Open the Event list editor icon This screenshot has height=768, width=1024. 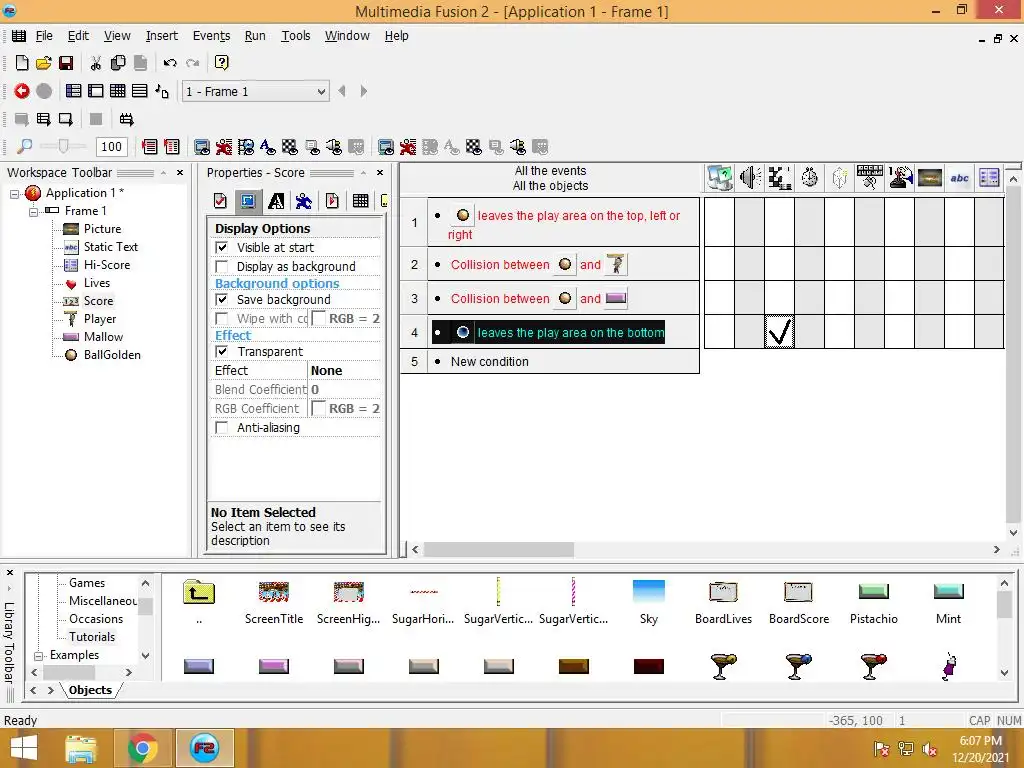pos(140,91)
